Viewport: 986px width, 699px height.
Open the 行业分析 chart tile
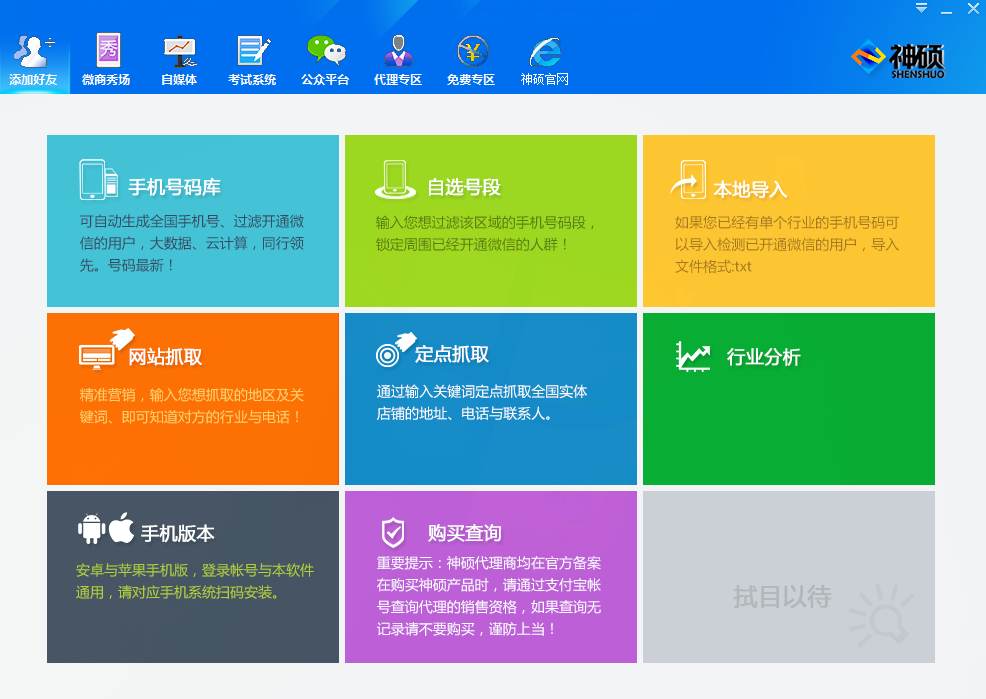[x=788, y=399]
